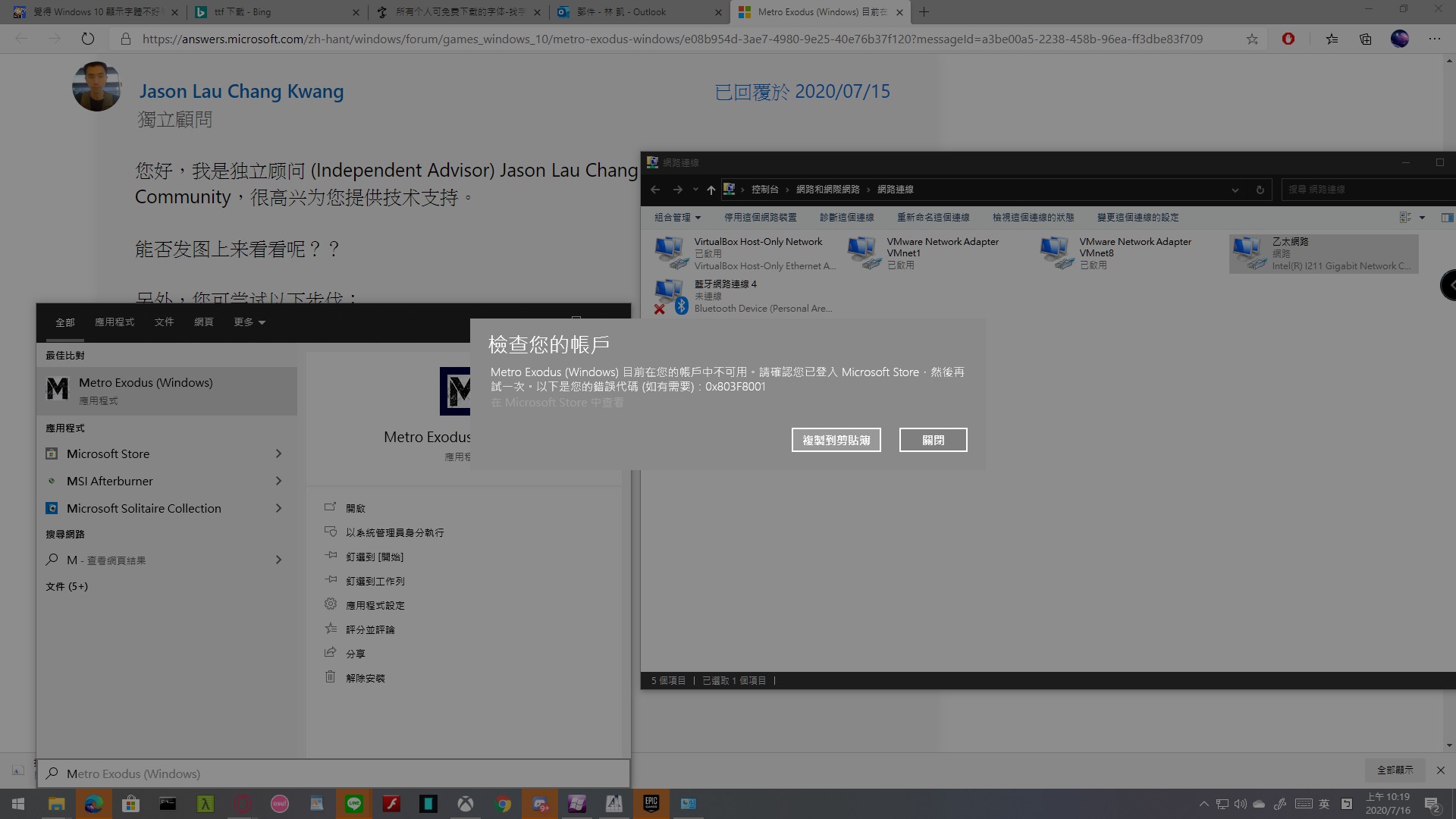Image resolution: width=1456 pixels, height=819 pixels.
Task: Select the VirtualBox Host-Only Network adapter
Action: pos(746,253)
